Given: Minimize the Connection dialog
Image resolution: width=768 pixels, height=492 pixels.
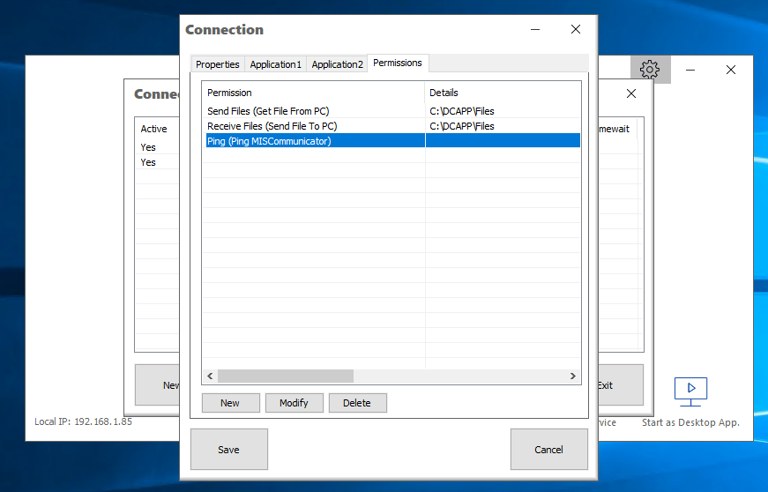Looking at the screenshot, I should coord(535,29).
